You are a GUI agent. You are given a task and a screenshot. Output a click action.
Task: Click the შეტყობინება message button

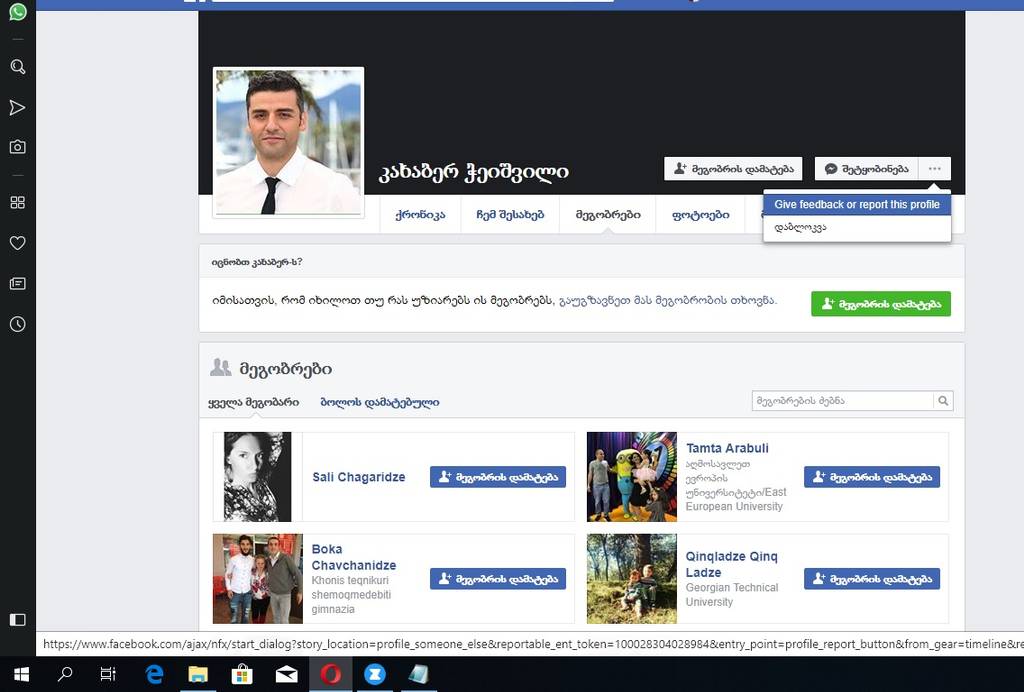867,168
